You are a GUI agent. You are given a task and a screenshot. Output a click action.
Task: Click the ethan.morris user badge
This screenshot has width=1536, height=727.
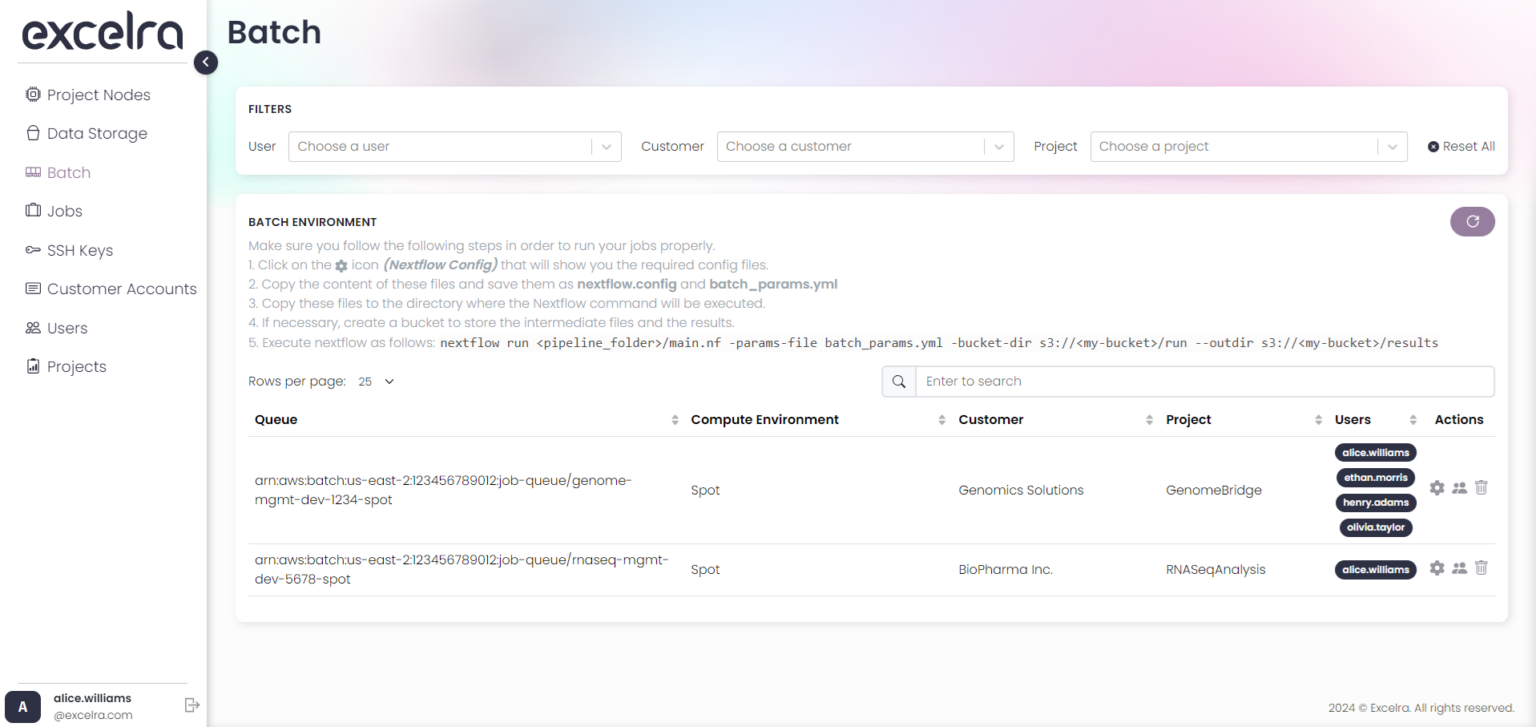click(x=1376, y=478)
